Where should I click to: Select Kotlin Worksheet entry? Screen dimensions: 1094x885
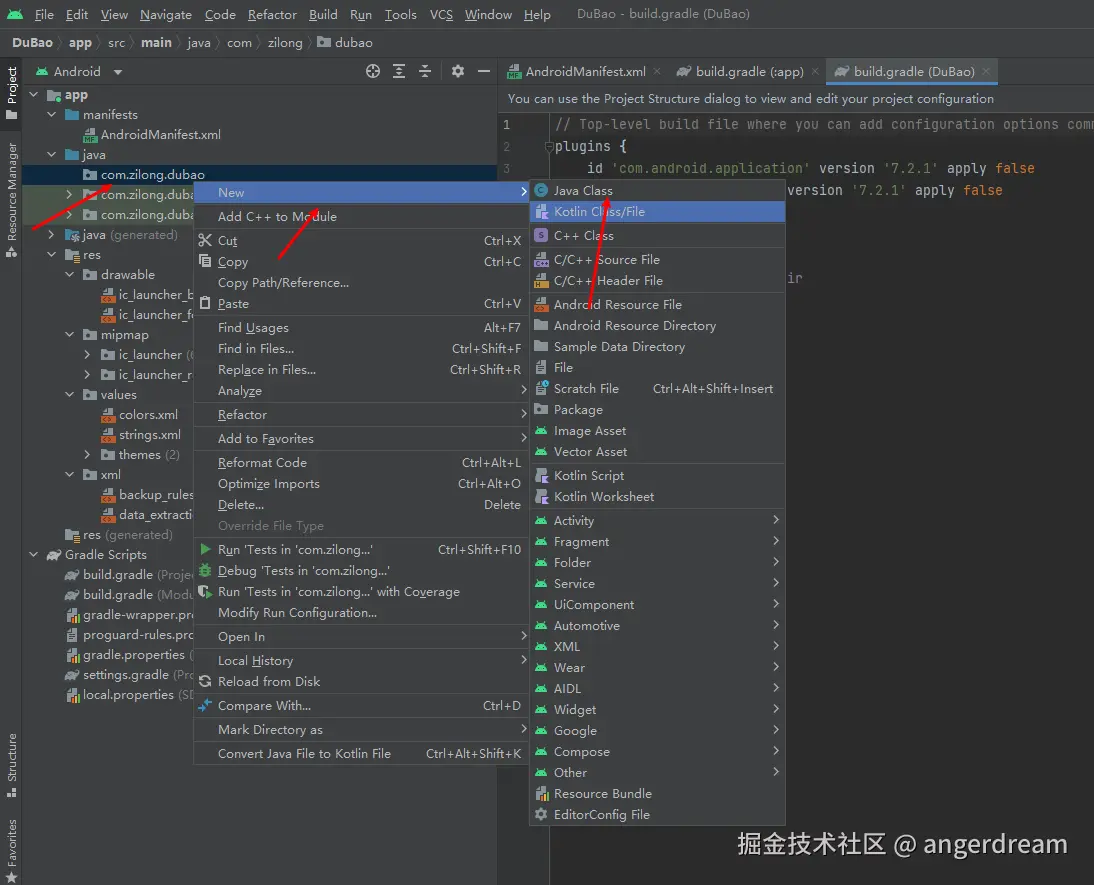pyautogui.click(x=657, y=496)
